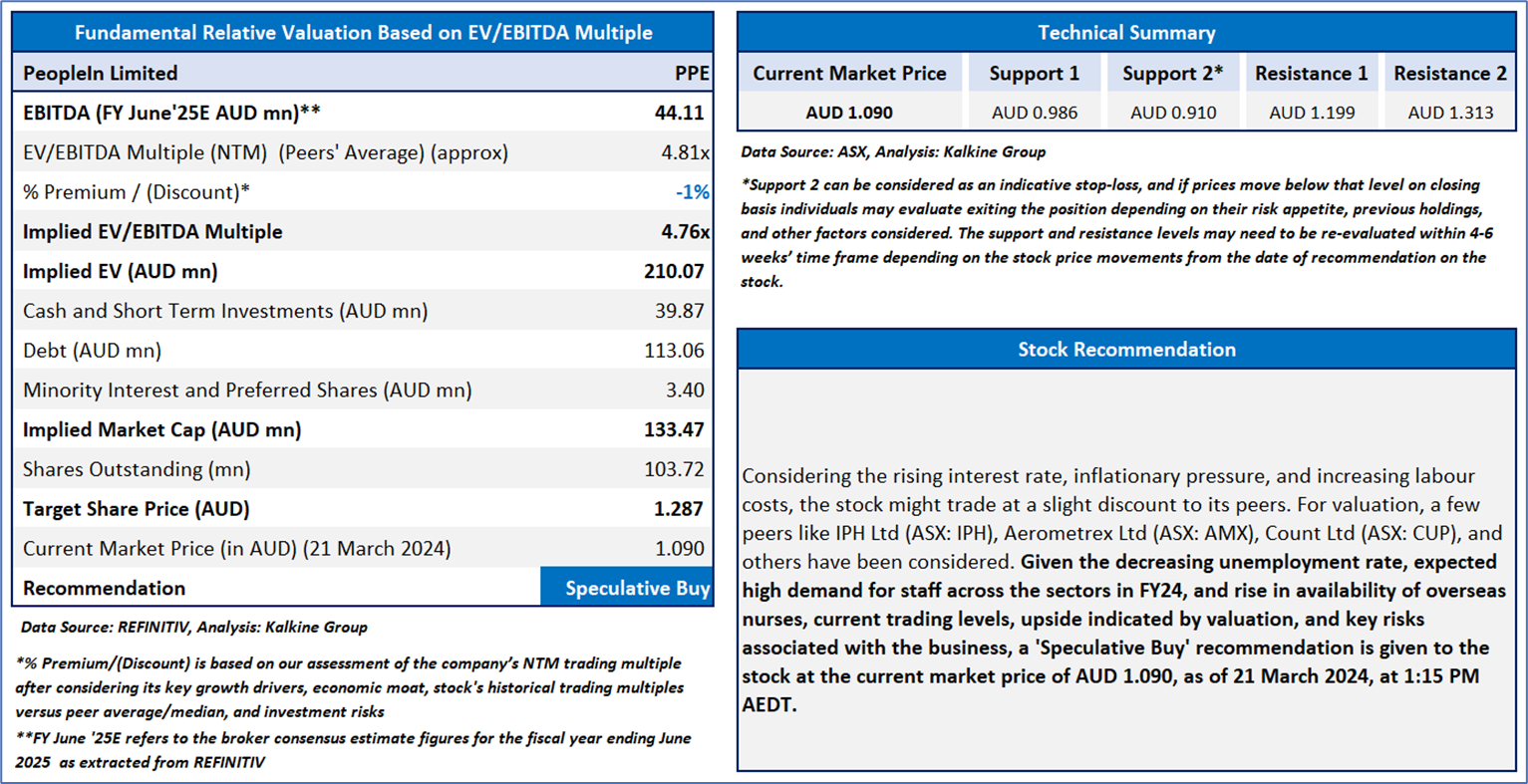Click the '**FY June '25E refers to' footnote
1528x784 pixels.
(x=354, y=750)
